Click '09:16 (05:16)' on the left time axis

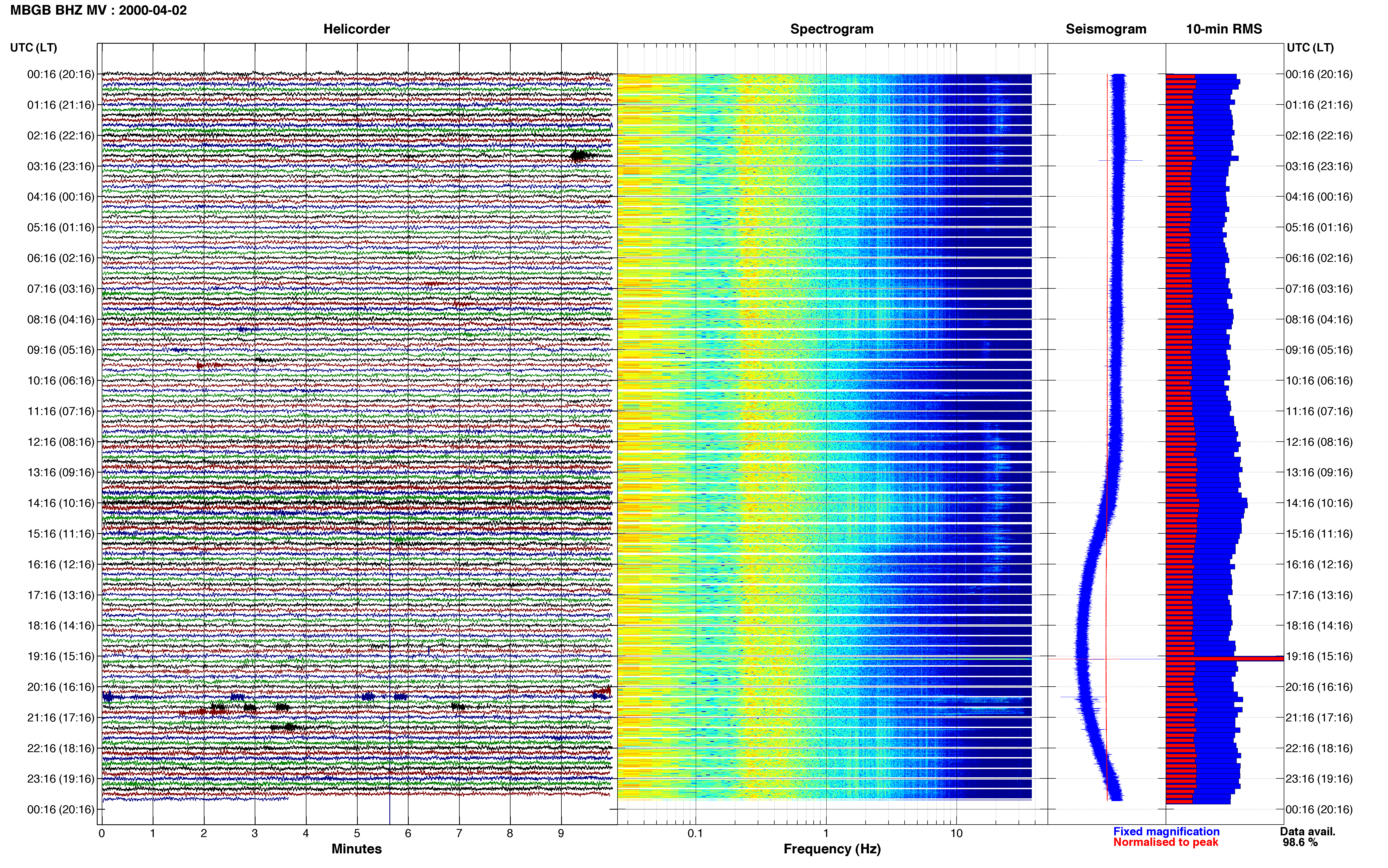point(61,350)
